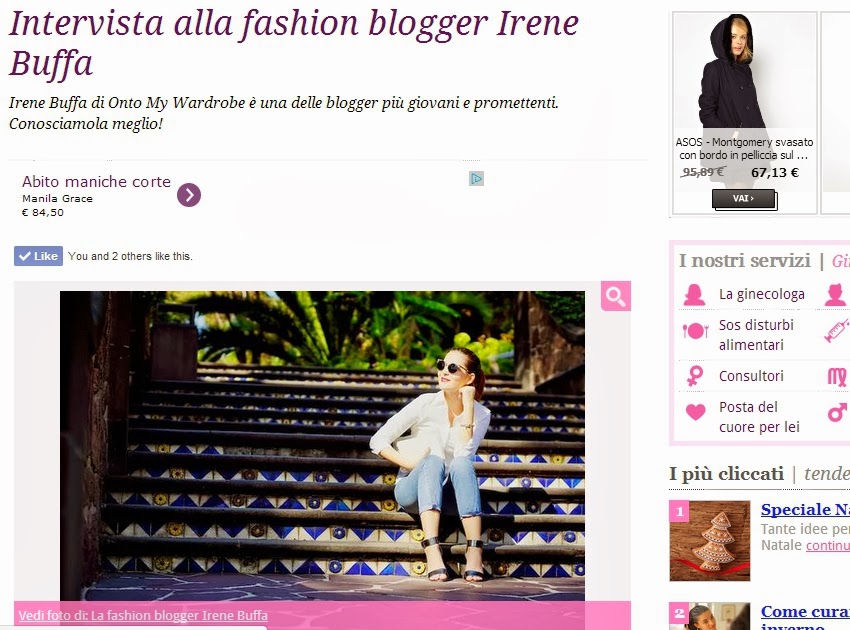Open Vedi foto di: La fashion blogger link
Viewport: 850px width, 630px height.
click(143, 615)
